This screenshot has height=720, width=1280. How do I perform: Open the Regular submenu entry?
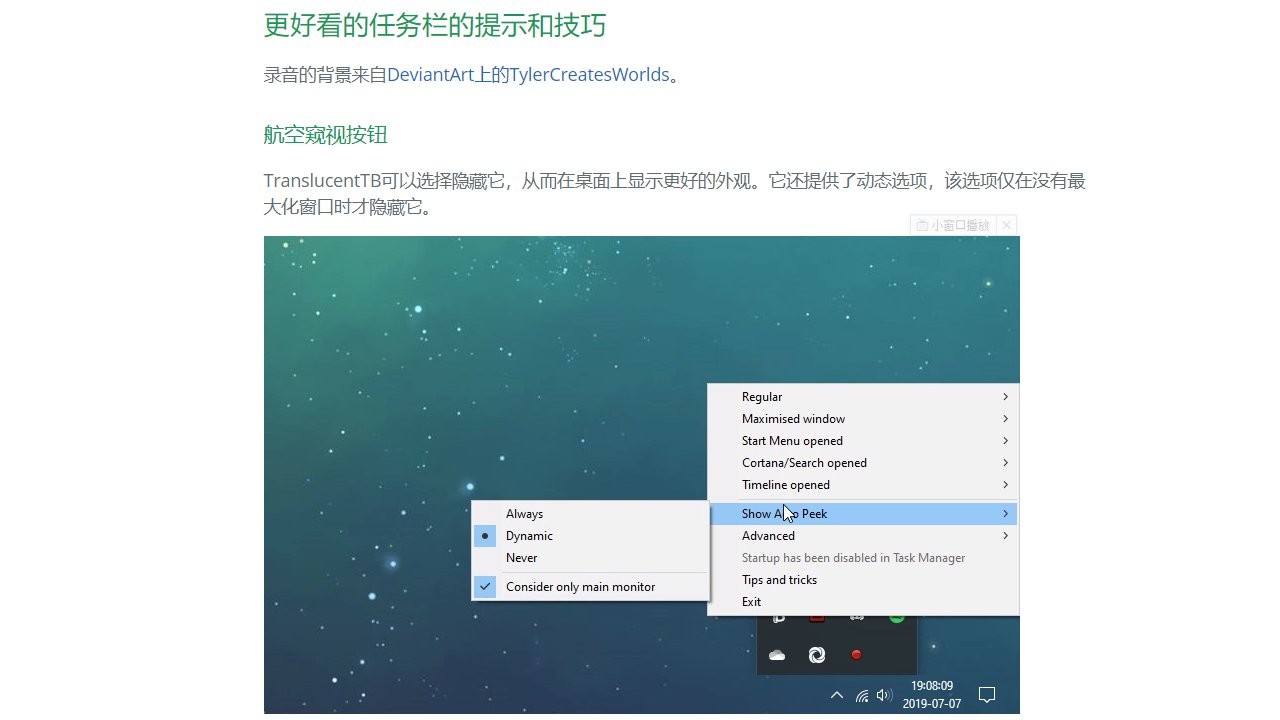tap(863, 397)
